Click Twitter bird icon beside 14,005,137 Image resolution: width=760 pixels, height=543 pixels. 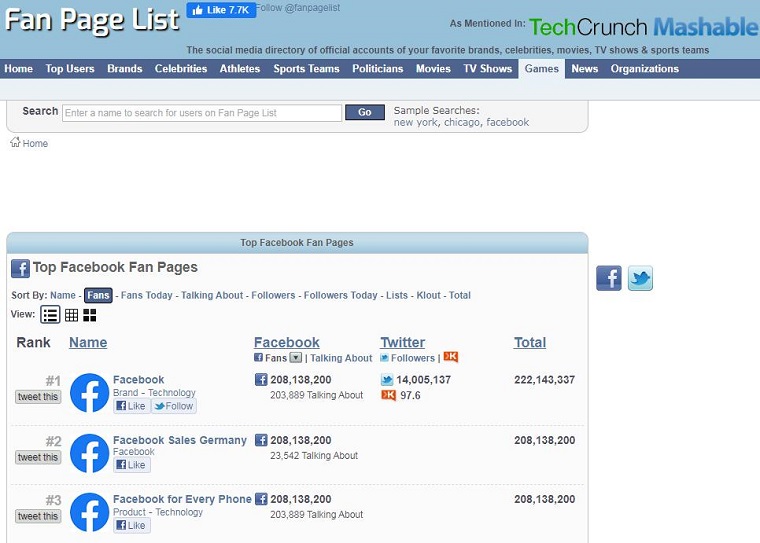[387, 379]
